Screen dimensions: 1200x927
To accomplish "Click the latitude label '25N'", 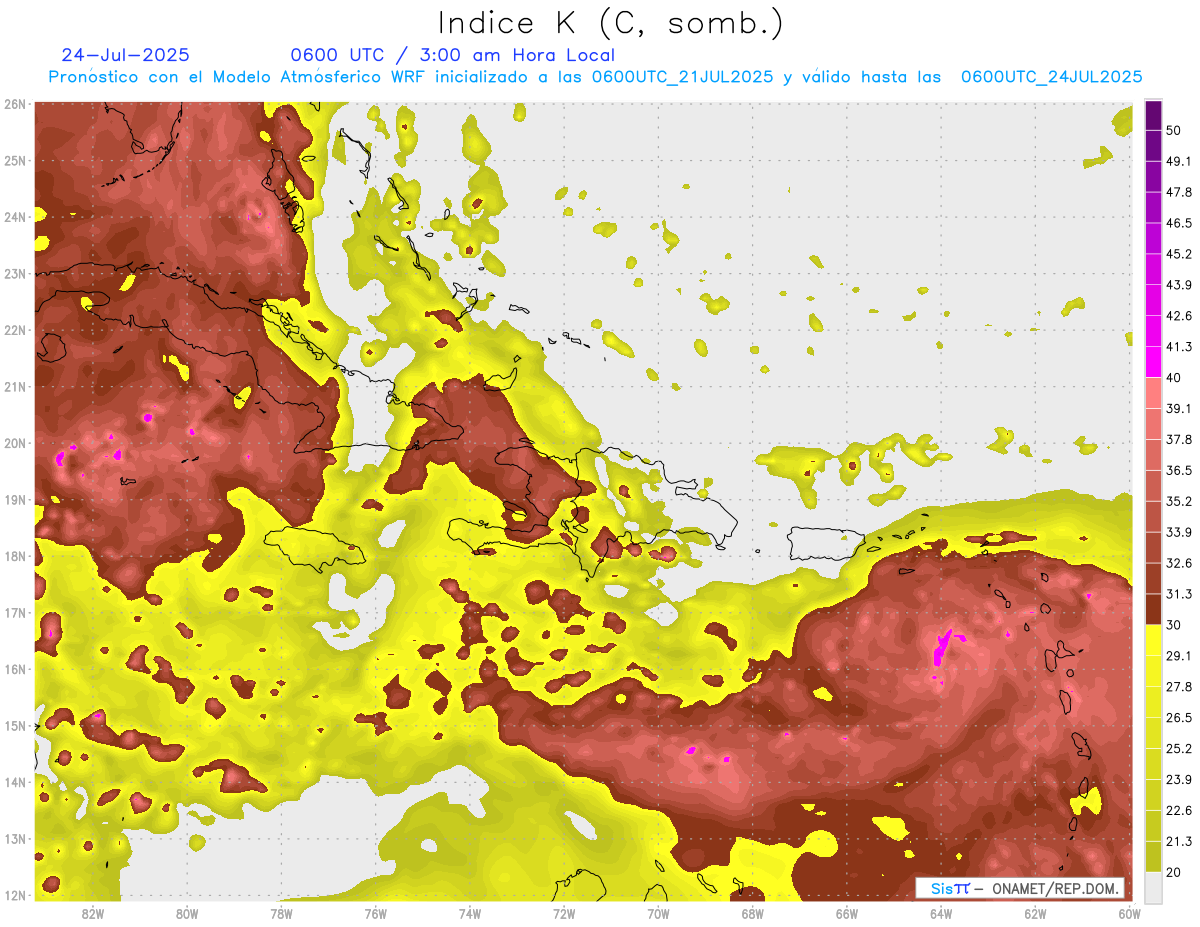I will coord(15,161).
